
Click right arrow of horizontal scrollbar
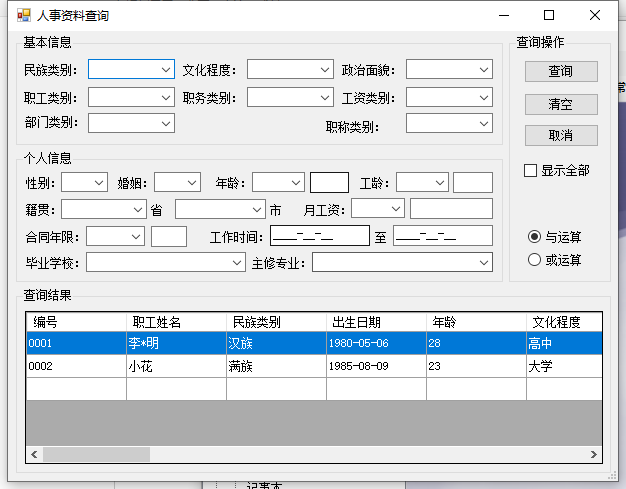pos(595,454)
